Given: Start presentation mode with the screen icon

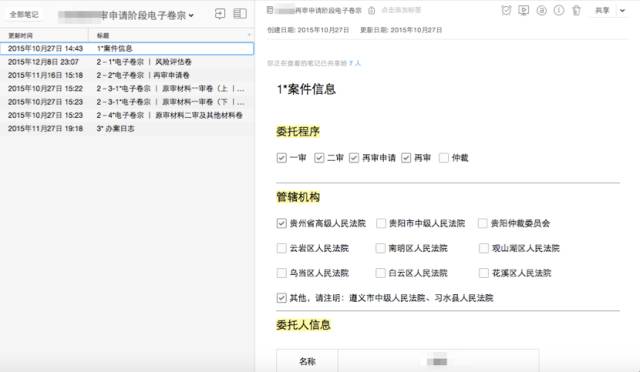Looking at the screenshot, I should coord(524,11).
